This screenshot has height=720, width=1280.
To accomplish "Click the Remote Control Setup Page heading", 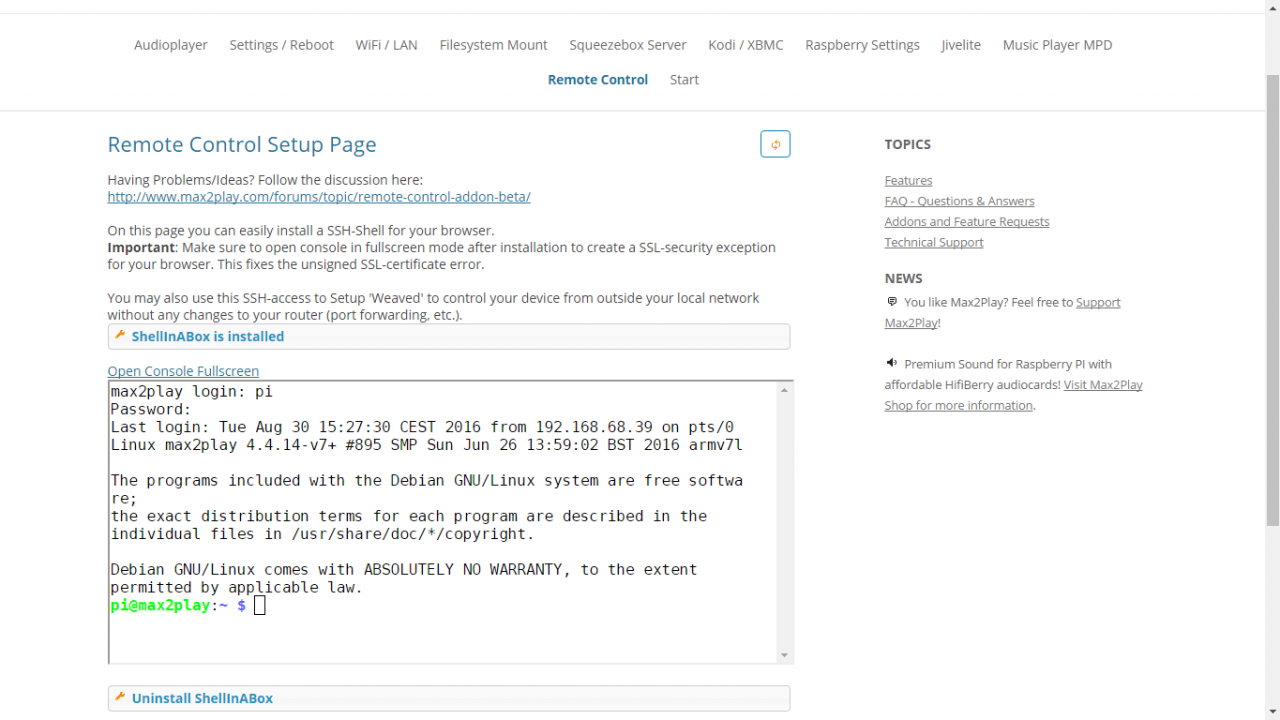I will point(242,144).
